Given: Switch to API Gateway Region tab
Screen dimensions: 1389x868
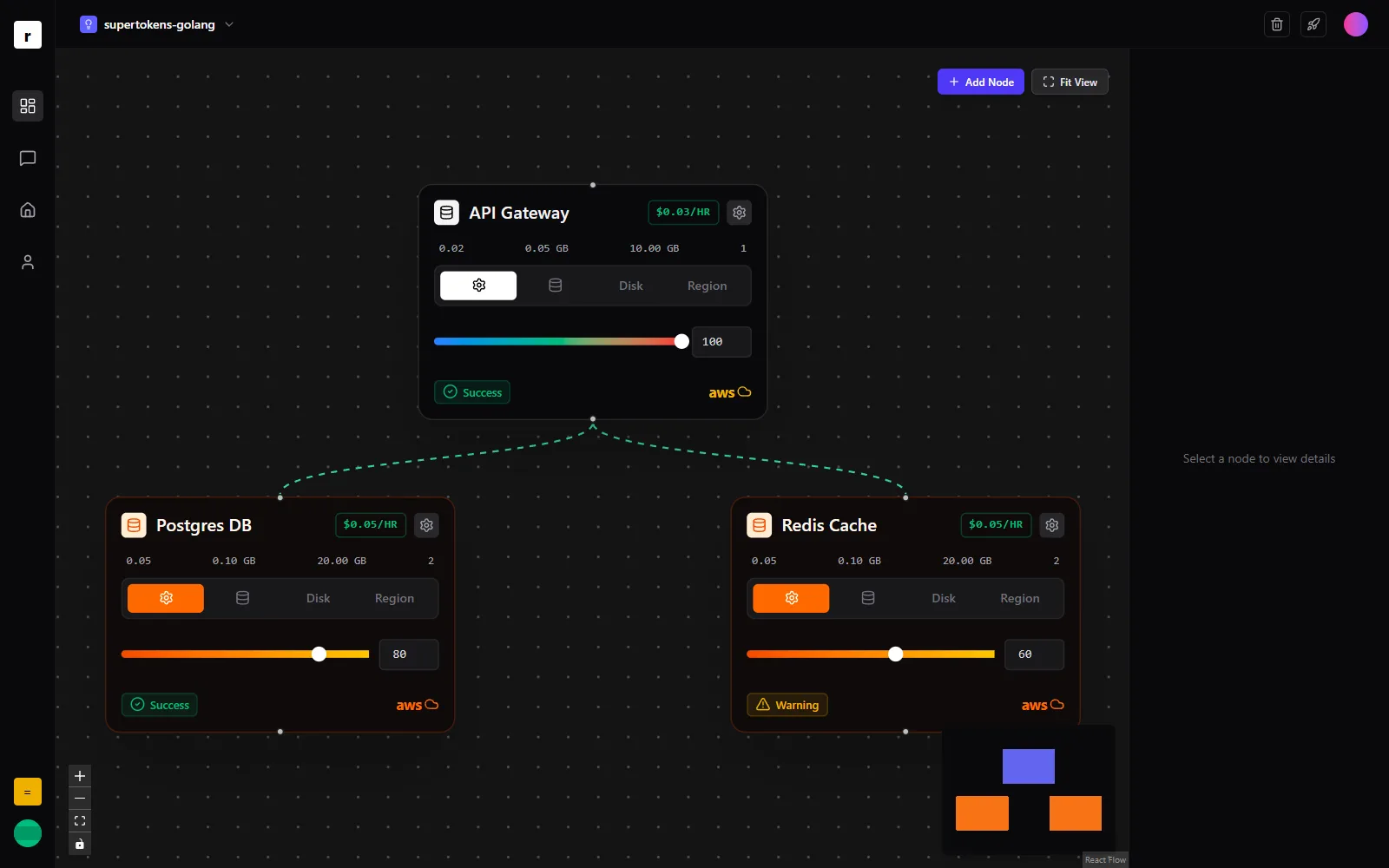Looking at the screenshot, I should pos(708,286).
